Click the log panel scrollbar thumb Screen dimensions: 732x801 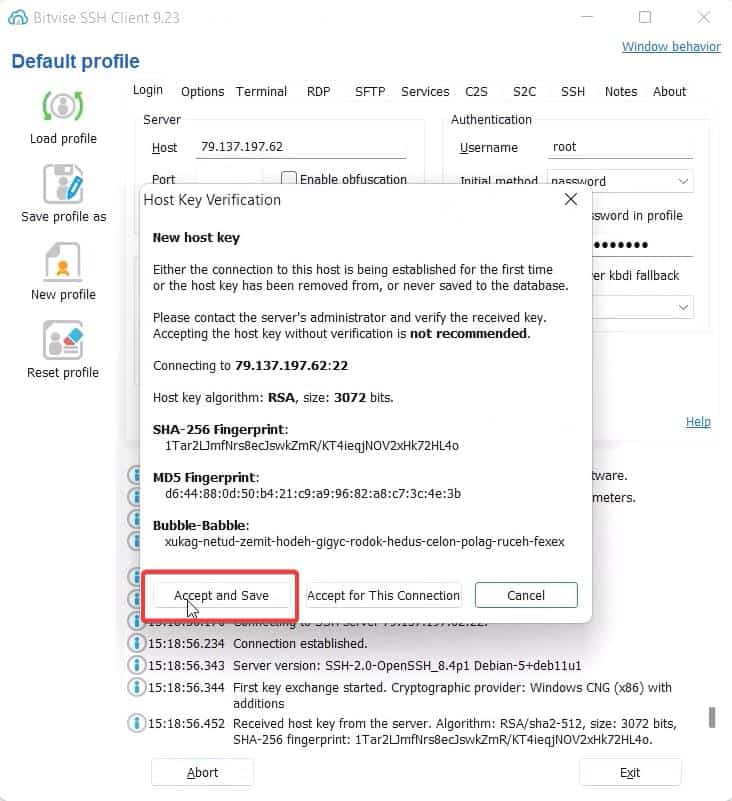tap(712, 717)
